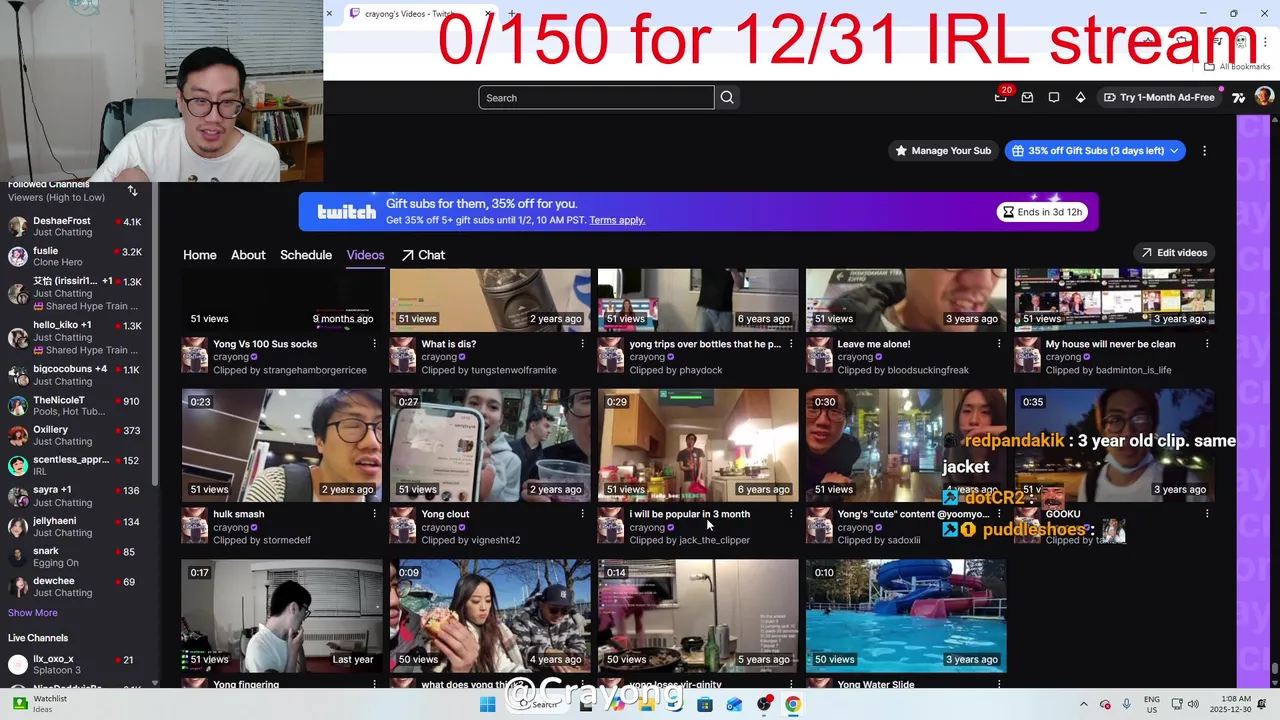Click the Get Bits diamond icon

(1080, 97)
